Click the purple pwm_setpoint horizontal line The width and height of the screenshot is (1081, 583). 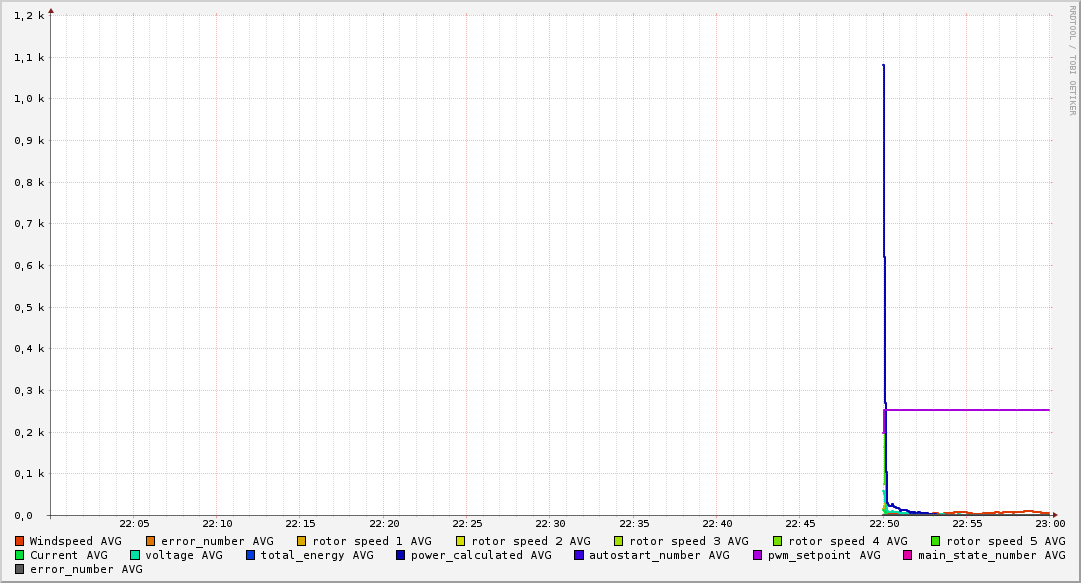tap(967, 410)
